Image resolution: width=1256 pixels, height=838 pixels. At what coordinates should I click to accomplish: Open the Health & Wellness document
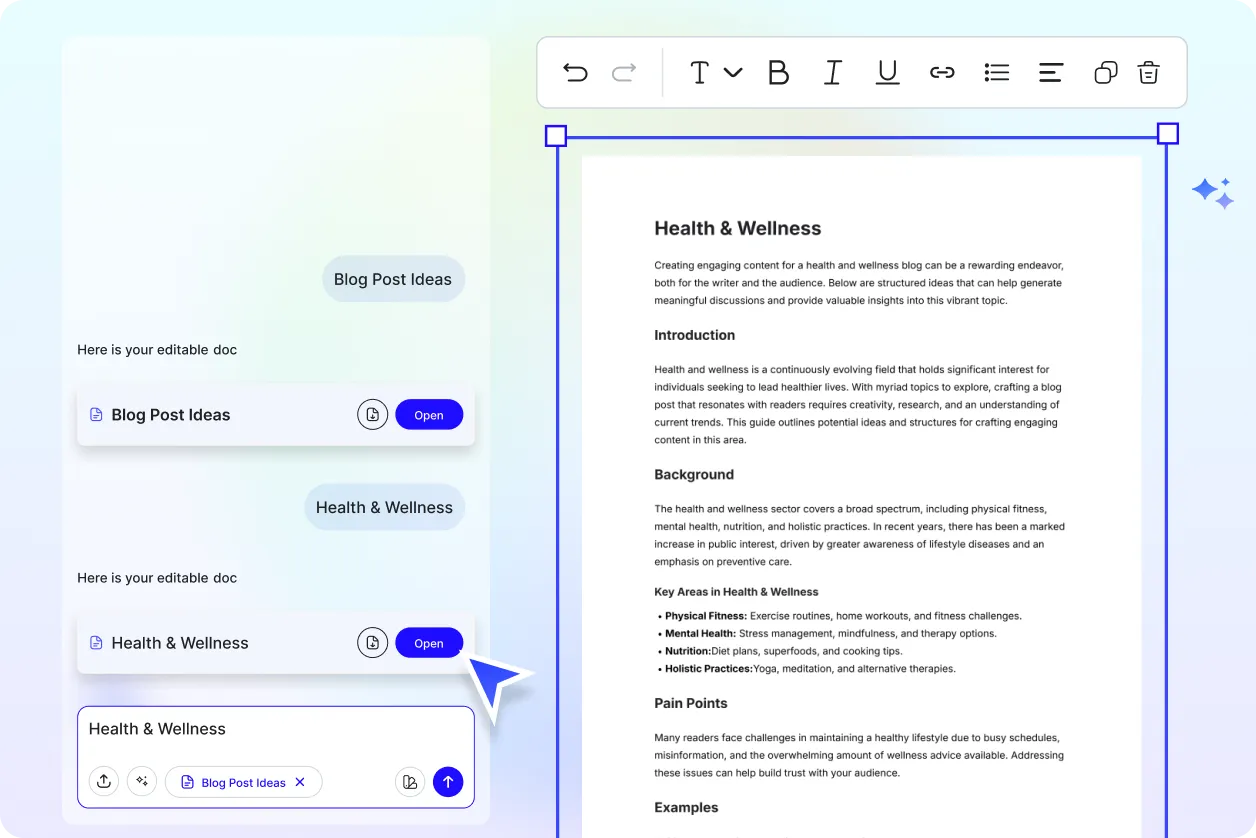pos(429,642)
